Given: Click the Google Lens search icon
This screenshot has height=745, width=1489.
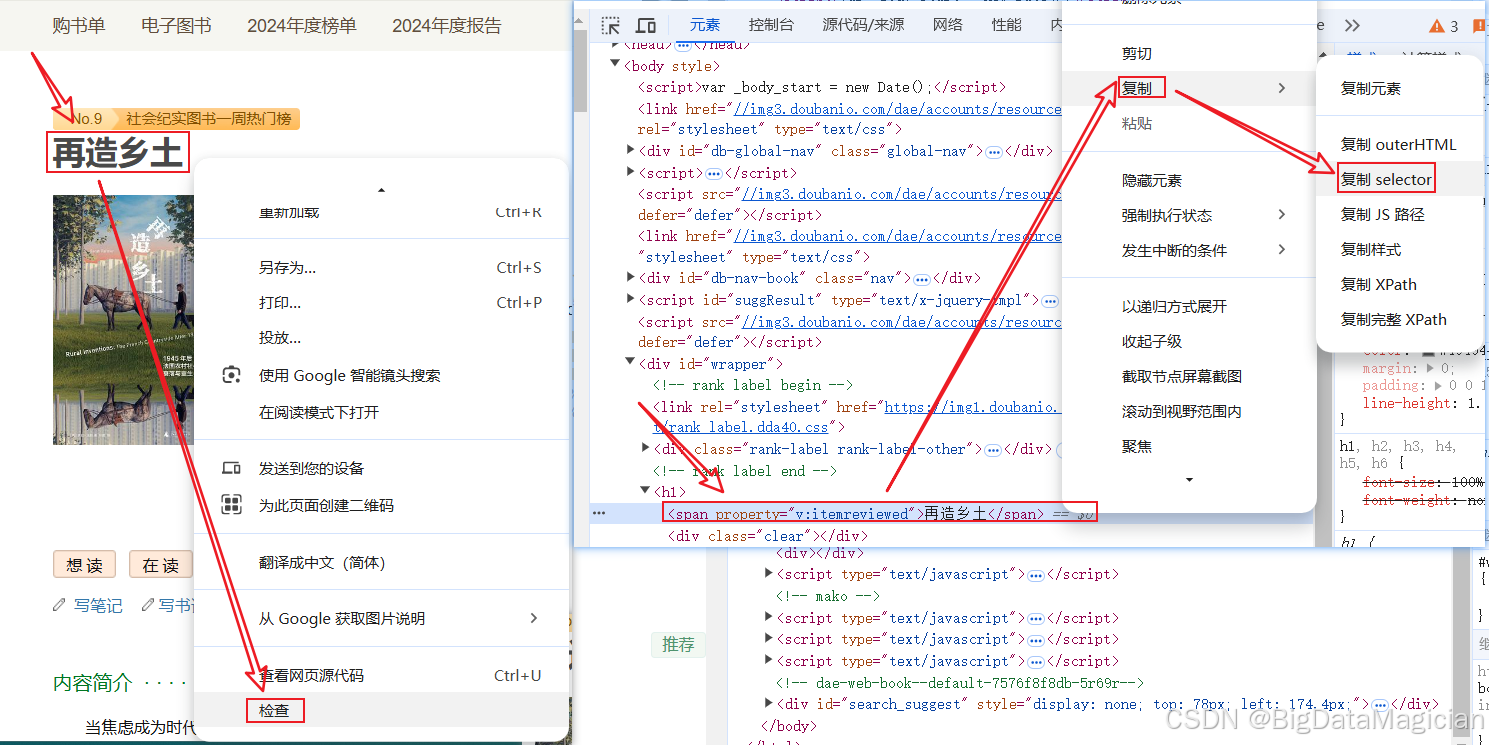Looking at the screenshot, I should click(231, 375).
